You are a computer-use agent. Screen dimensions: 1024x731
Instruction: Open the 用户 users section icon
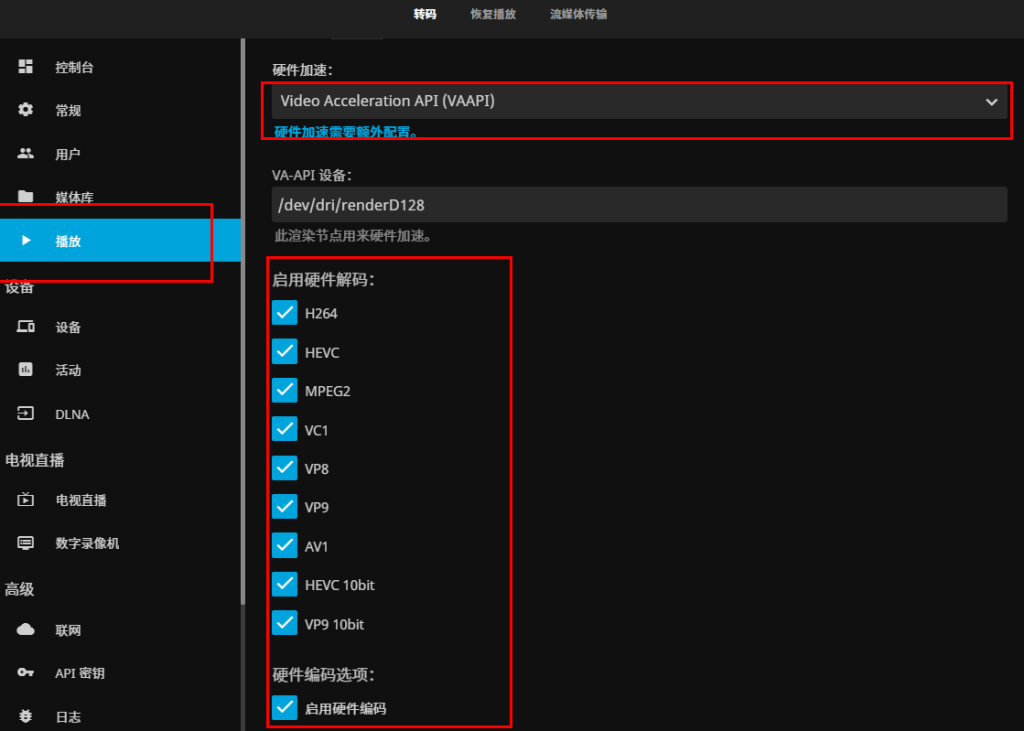[24, 153]
